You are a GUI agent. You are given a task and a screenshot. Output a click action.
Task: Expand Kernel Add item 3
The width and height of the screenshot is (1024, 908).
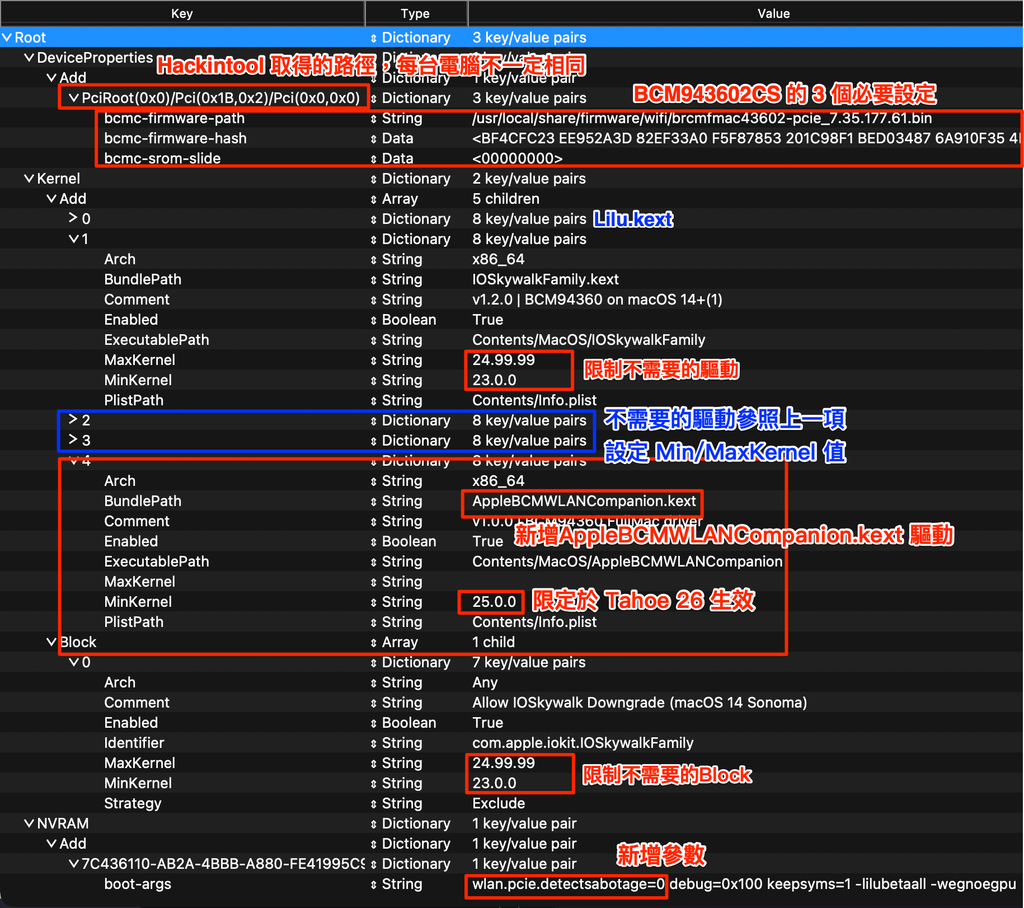(73, 440)
